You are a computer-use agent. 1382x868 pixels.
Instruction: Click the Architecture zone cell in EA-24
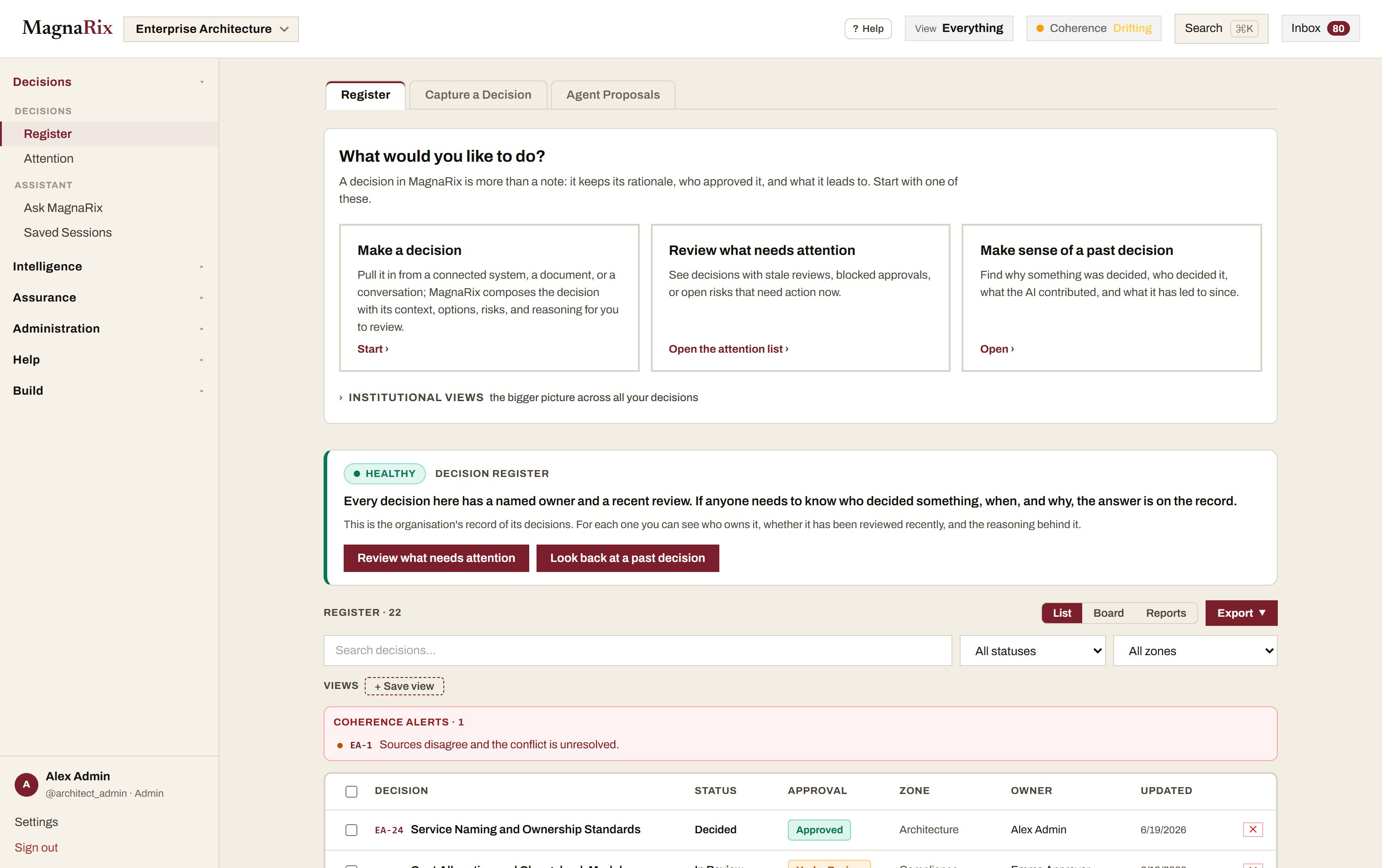click(x=928, y=830)
